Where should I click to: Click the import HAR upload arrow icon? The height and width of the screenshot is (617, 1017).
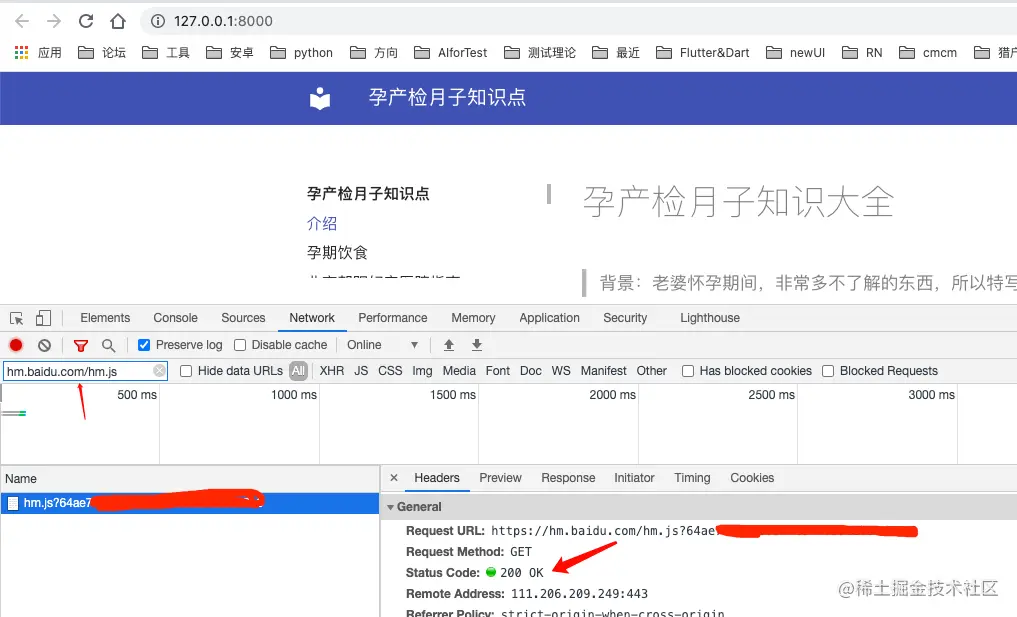pyautogui.click(x=449, y=345)
